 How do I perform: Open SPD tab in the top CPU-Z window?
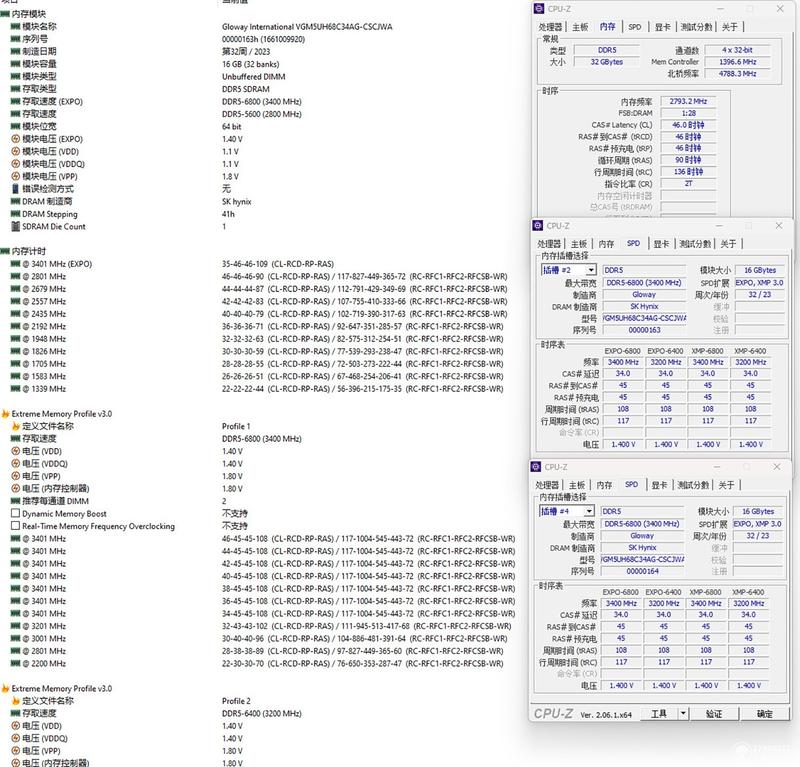(635, 27)
